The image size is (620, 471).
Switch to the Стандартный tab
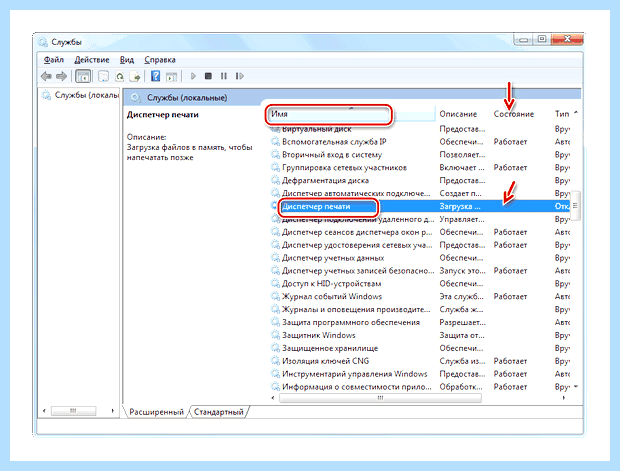click(x=219, y=412)
